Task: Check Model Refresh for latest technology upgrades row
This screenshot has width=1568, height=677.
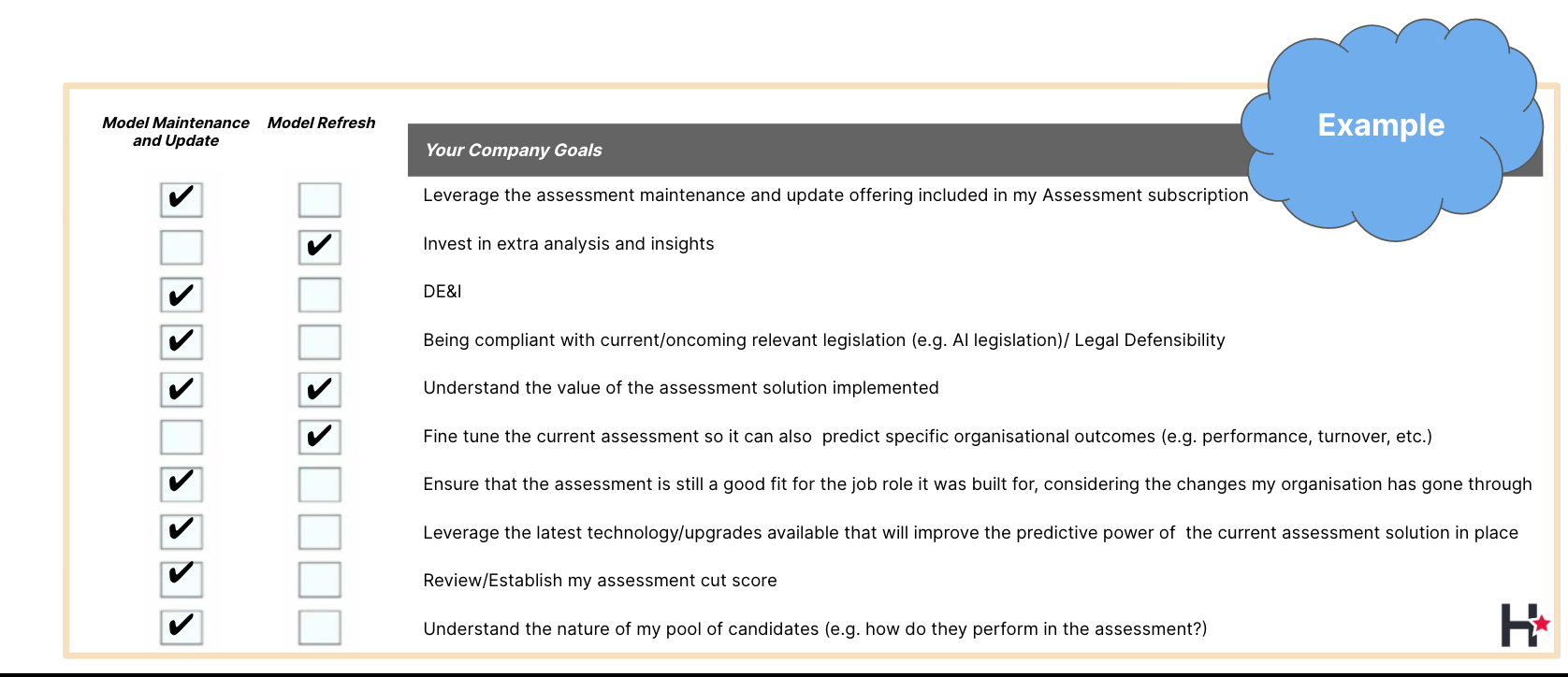Action: point(319,531)
